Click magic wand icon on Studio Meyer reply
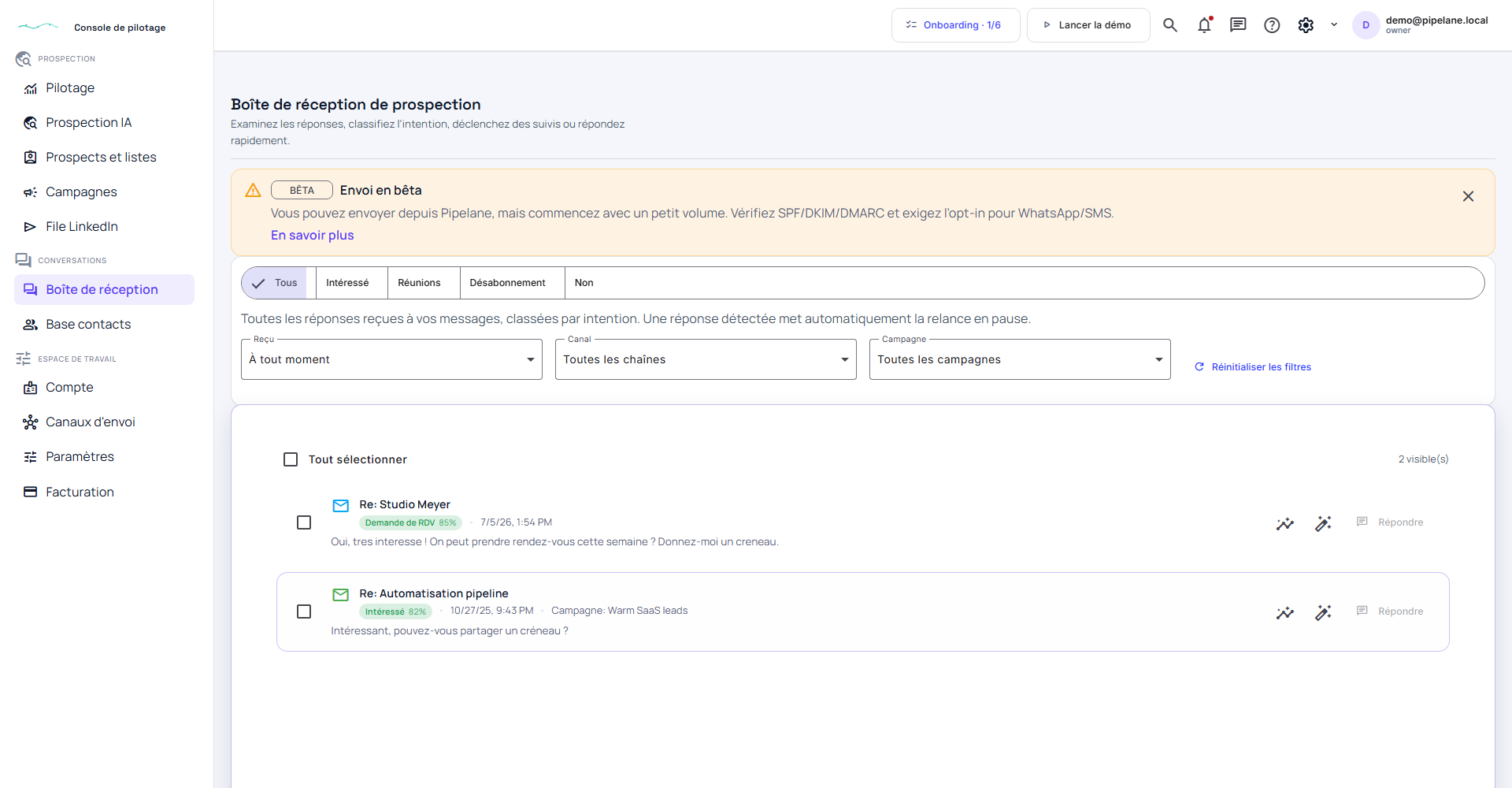This screenshot has height=788, width=1512. tap(1323, 523)
